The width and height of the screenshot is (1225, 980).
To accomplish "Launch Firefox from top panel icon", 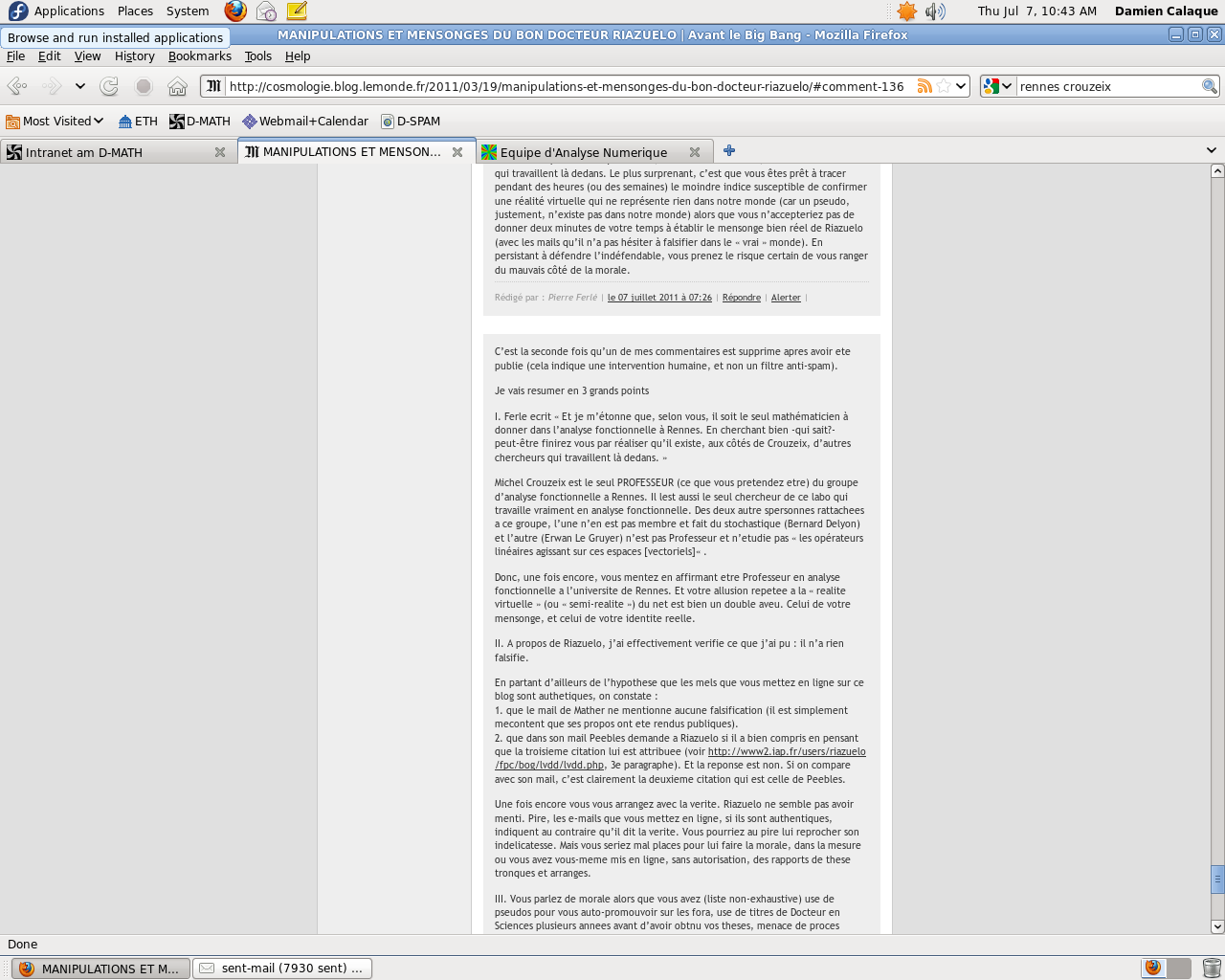I will pos(235,11).
